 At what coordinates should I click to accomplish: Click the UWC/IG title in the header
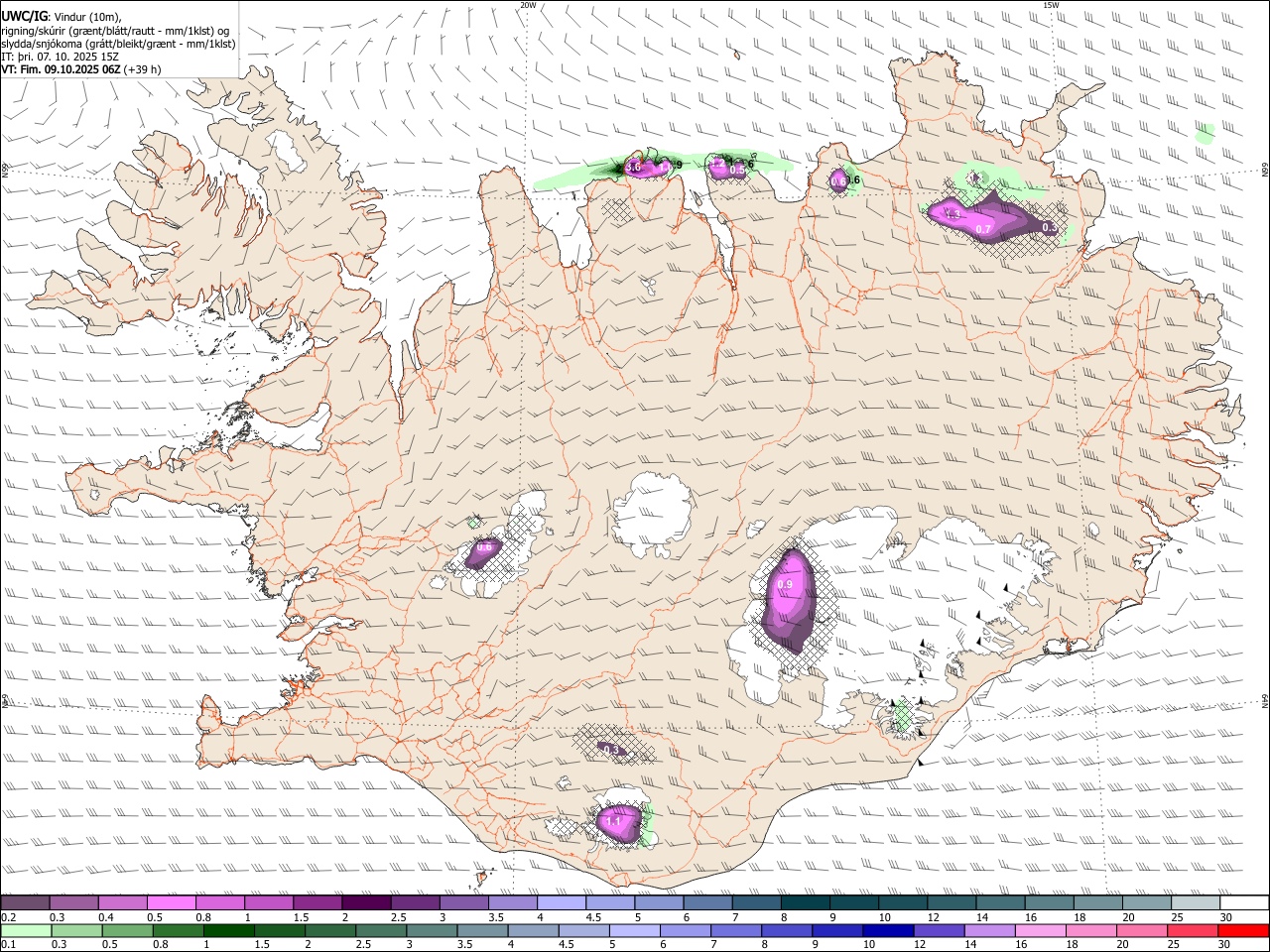[x=24, y=16]
